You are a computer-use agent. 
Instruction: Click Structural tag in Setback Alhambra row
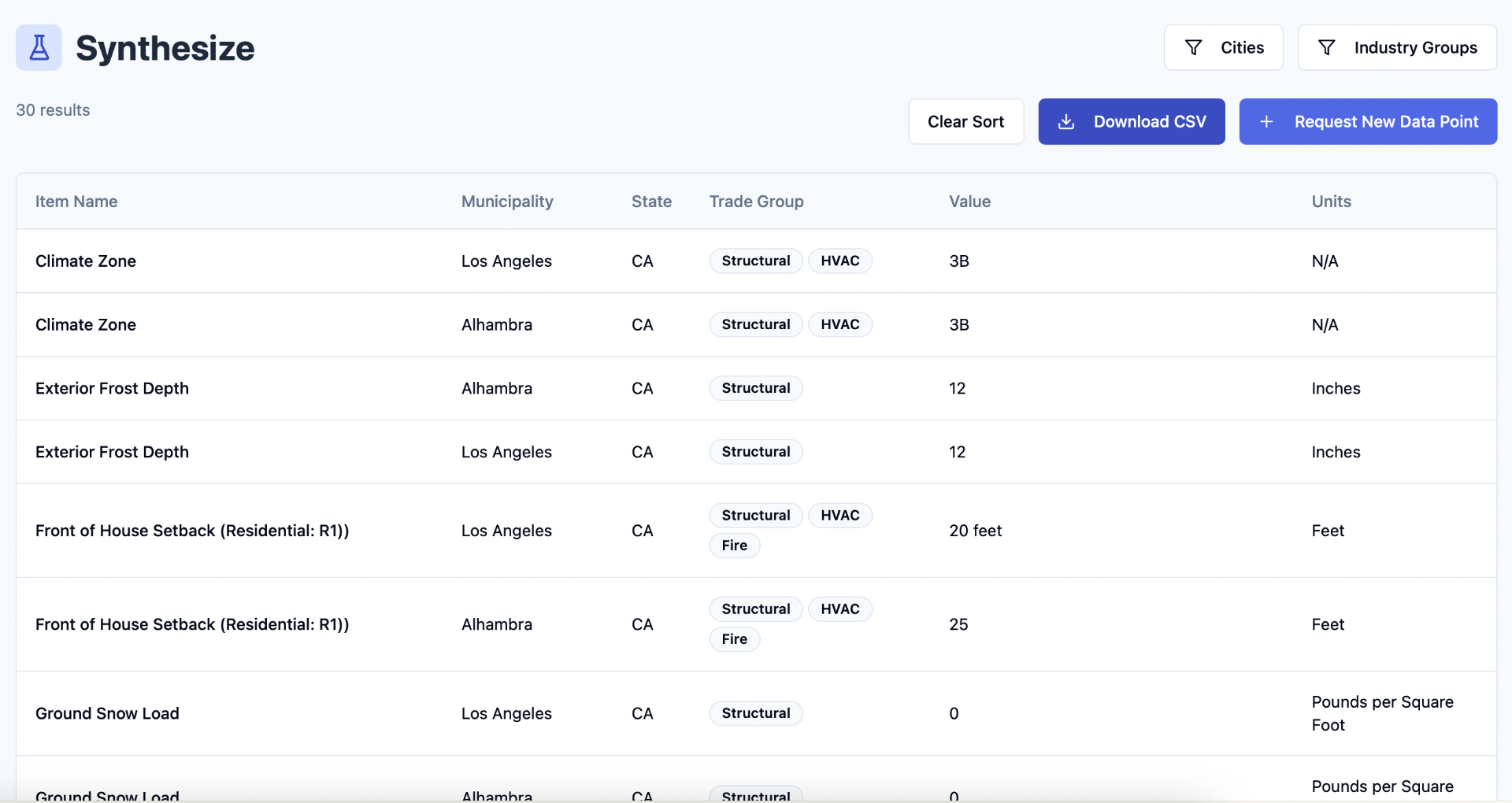[756, 609]
